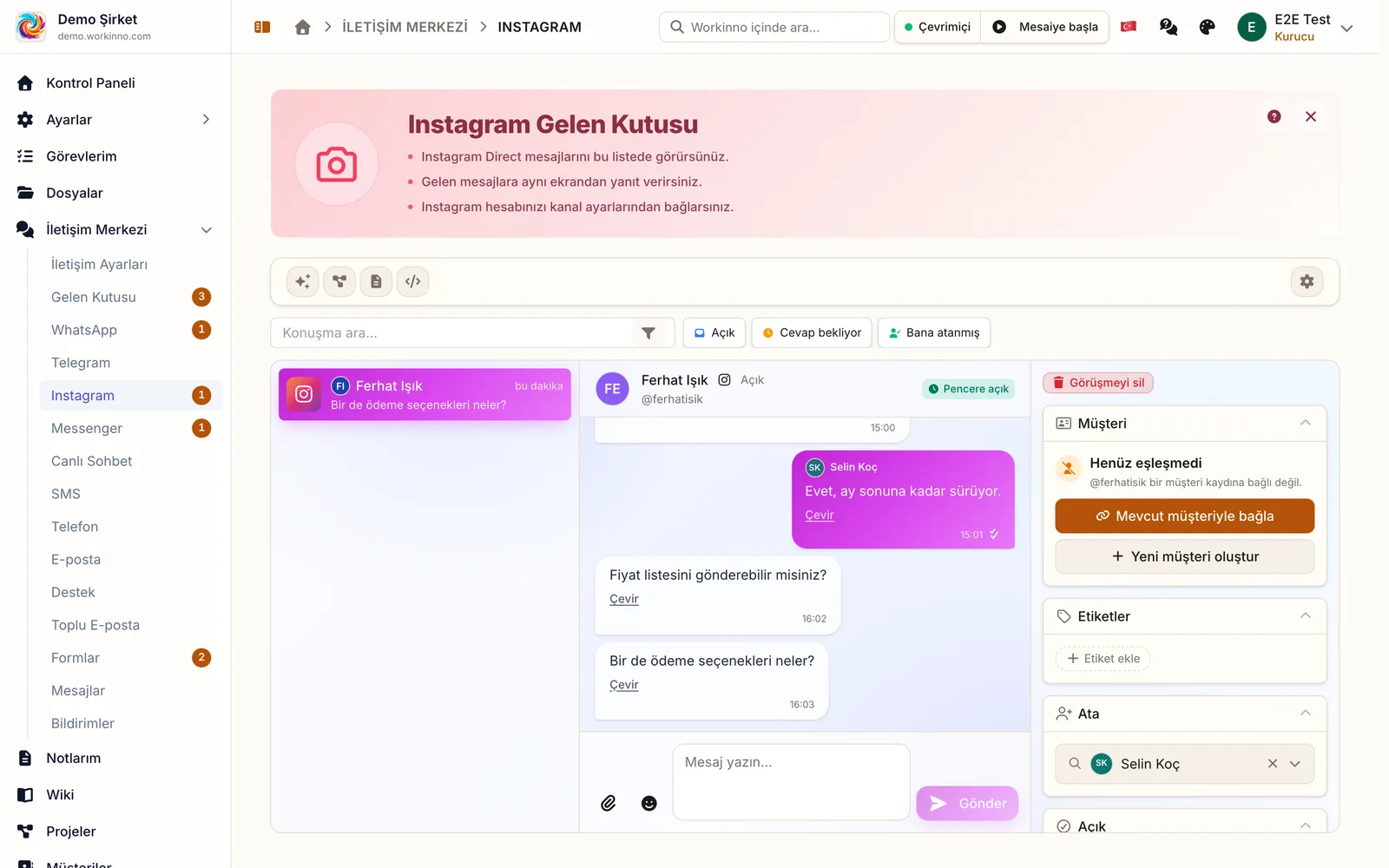
Task: Start shift with Mesaiye başla
Action: 1045,27
